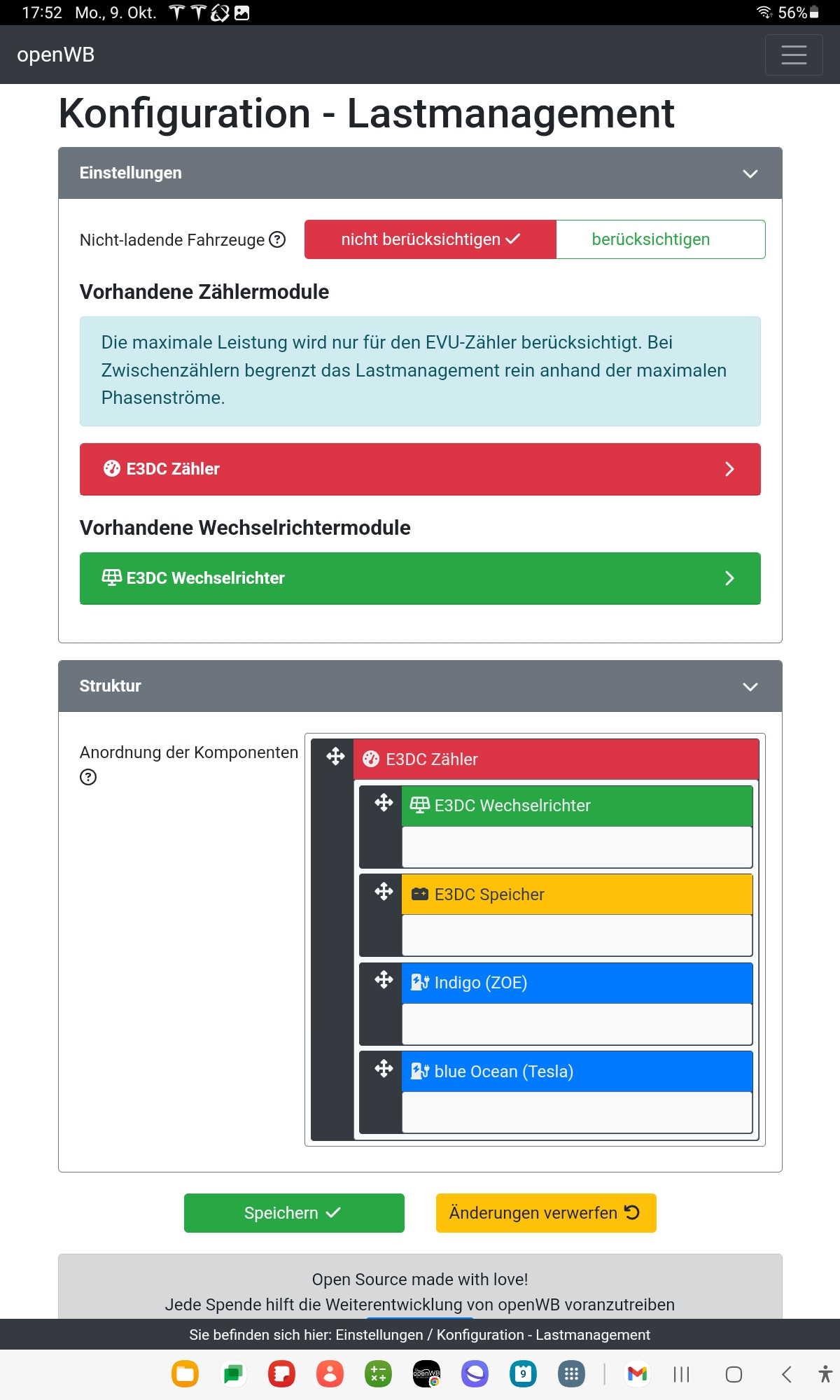Click the openWB brand link

tap(56, 55)
